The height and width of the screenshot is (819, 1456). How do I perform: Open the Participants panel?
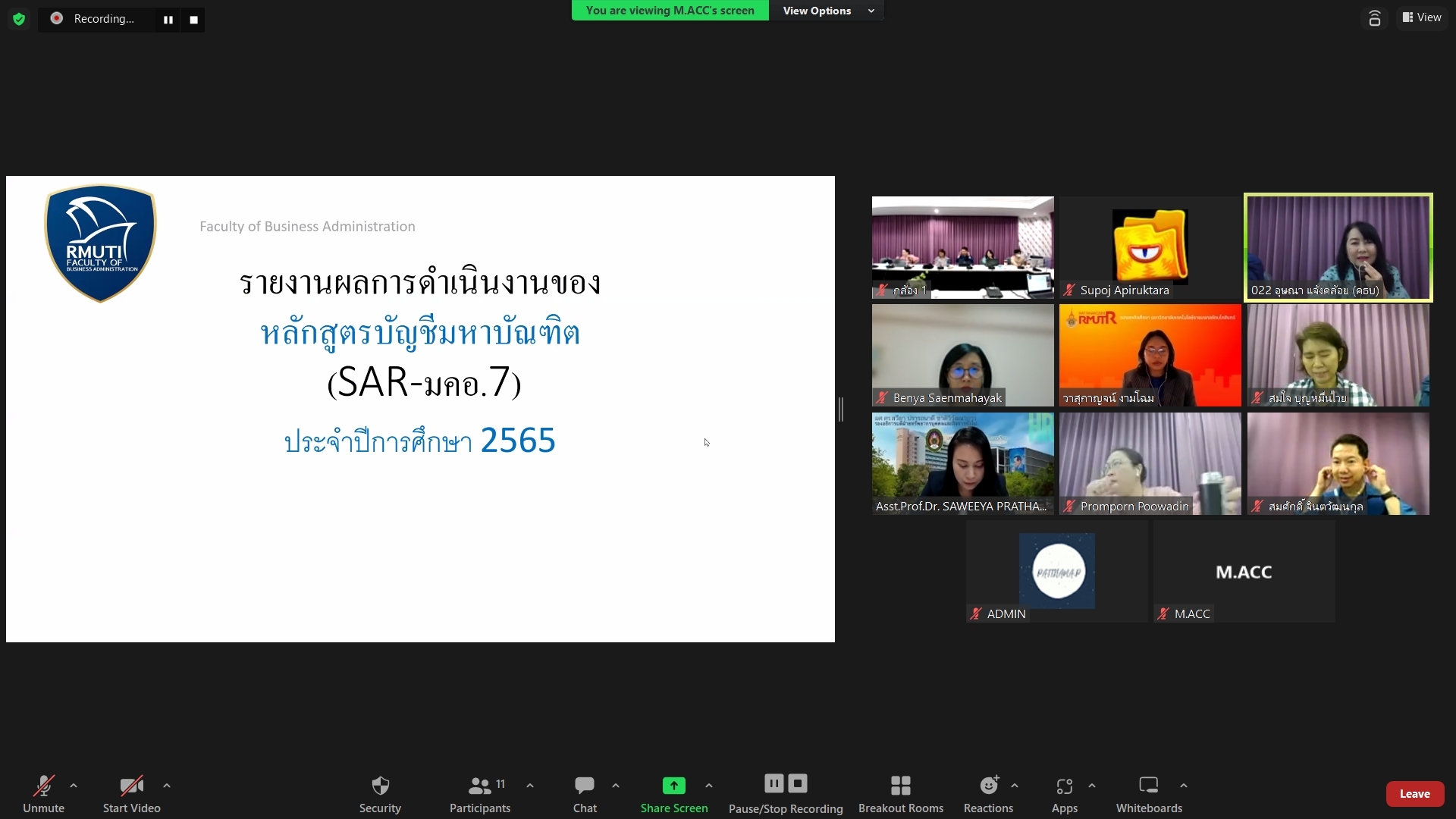click(x=480, y=794)
